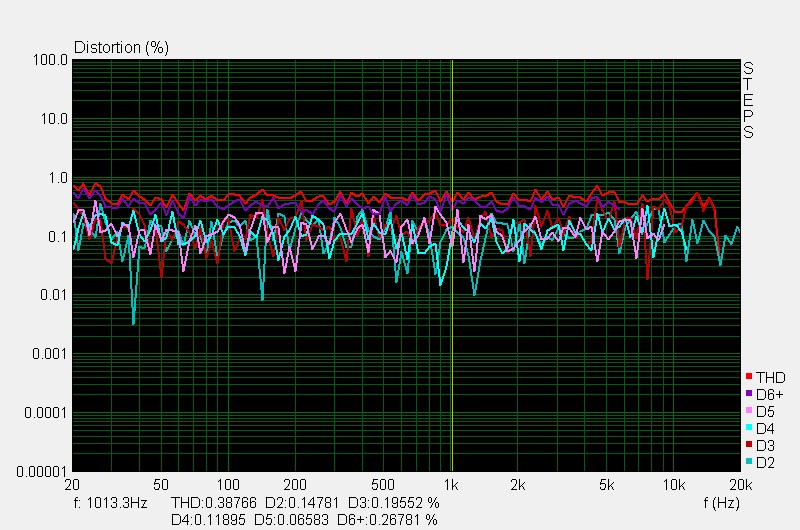This screenshot has height=530, width=800.
Task: Click the pink D5 legend swatch
Action: (749, 410)
